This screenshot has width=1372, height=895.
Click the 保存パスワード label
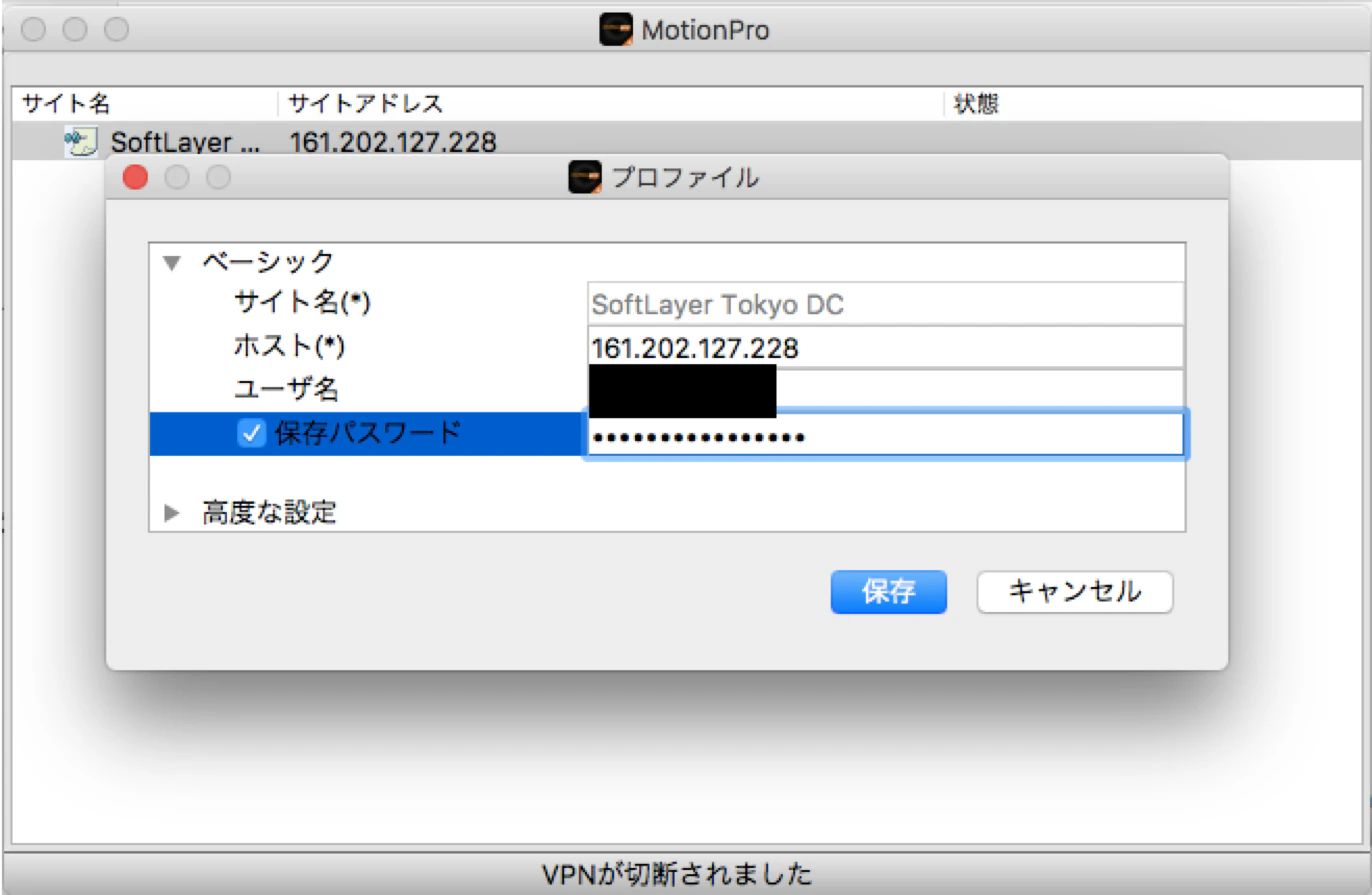click(368, 433)
